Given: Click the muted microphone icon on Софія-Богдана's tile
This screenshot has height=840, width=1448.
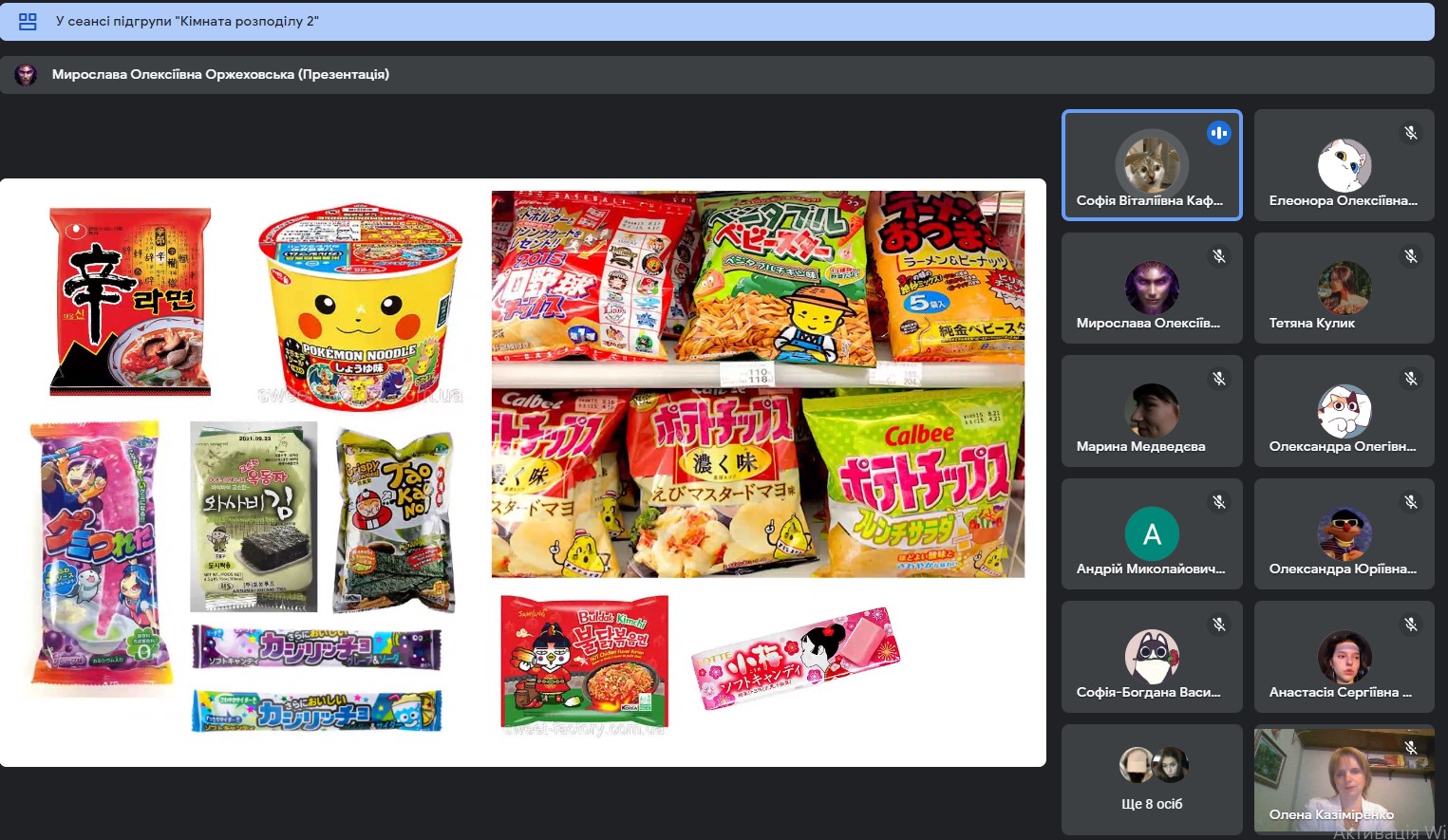Looking at the screenshot, I should pyautogui.click(x=1219, y=625).
